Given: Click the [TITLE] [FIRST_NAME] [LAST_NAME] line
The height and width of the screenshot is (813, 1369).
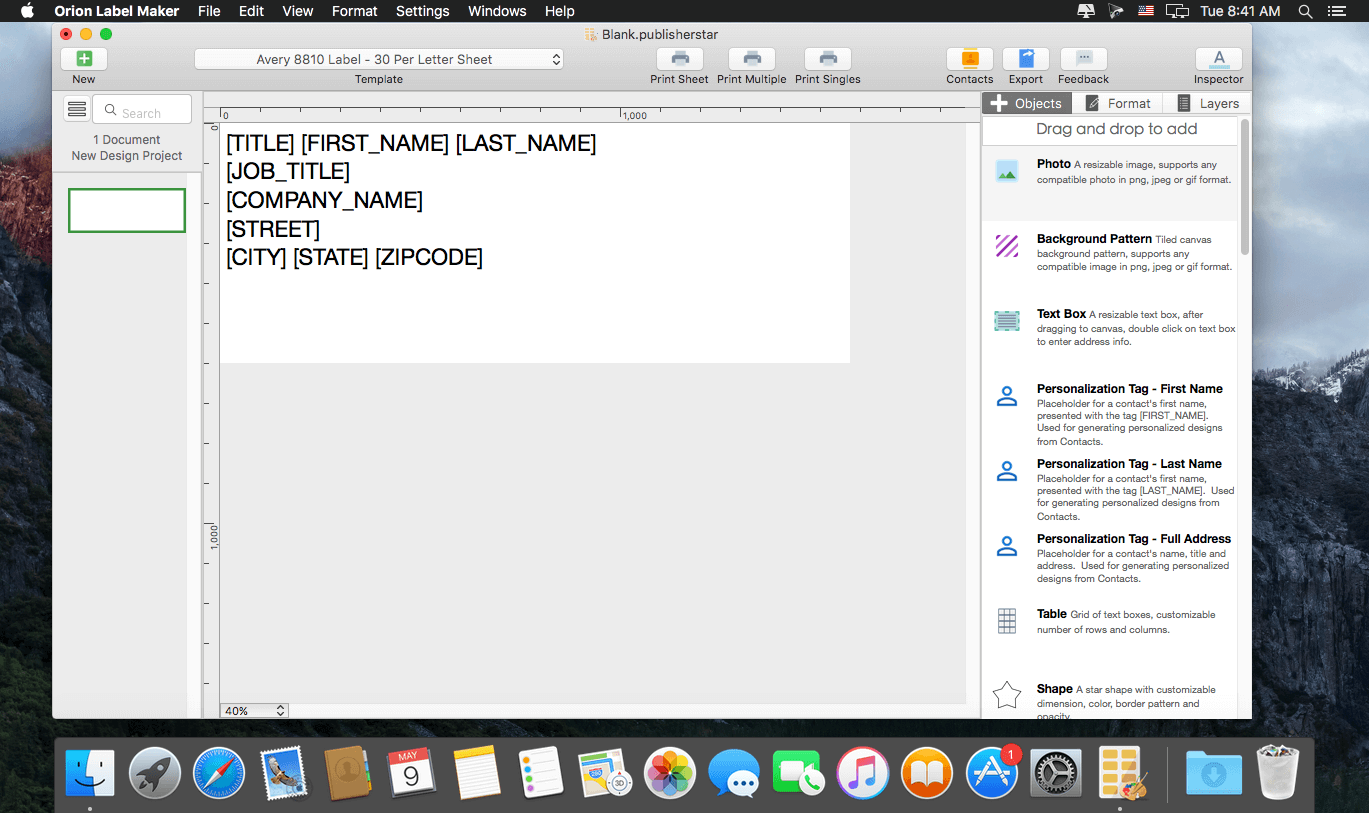Looking at the screenshot, I should tap(411, 143).
